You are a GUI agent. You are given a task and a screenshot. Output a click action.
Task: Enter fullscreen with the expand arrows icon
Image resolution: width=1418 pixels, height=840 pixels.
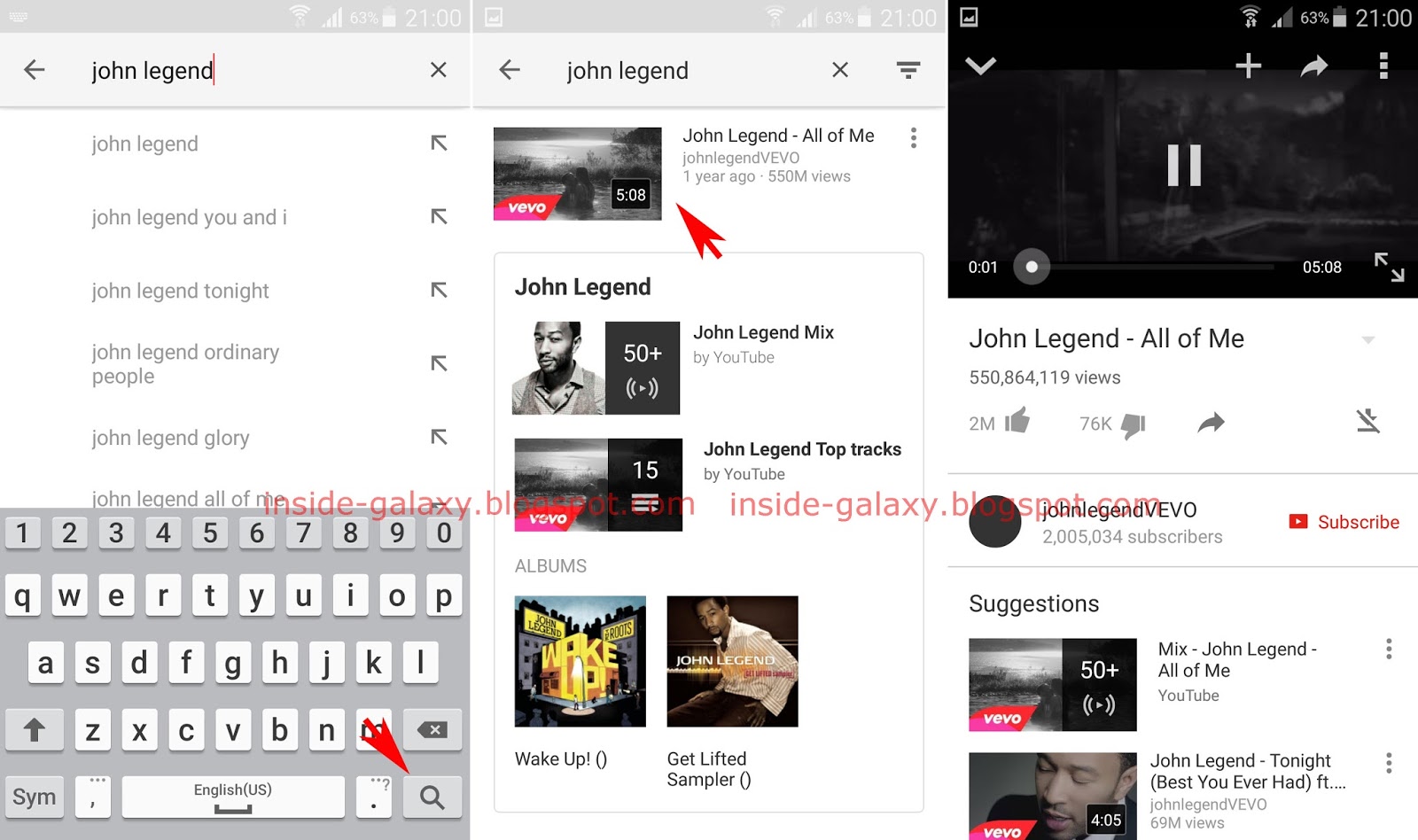(1389, 267)
